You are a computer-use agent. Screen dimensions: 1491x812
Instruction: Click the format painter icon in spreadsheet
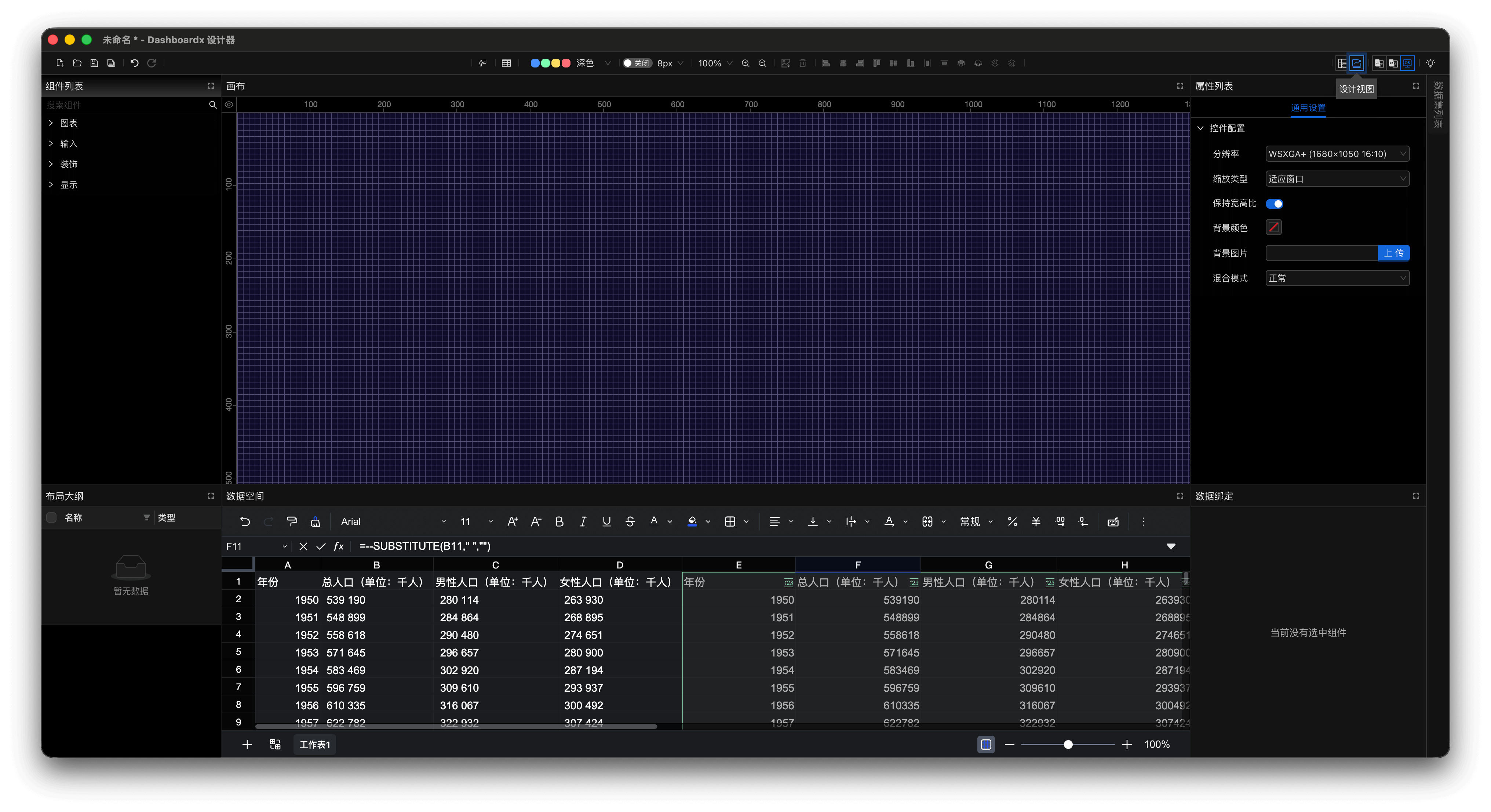click(x=292, y=522)
